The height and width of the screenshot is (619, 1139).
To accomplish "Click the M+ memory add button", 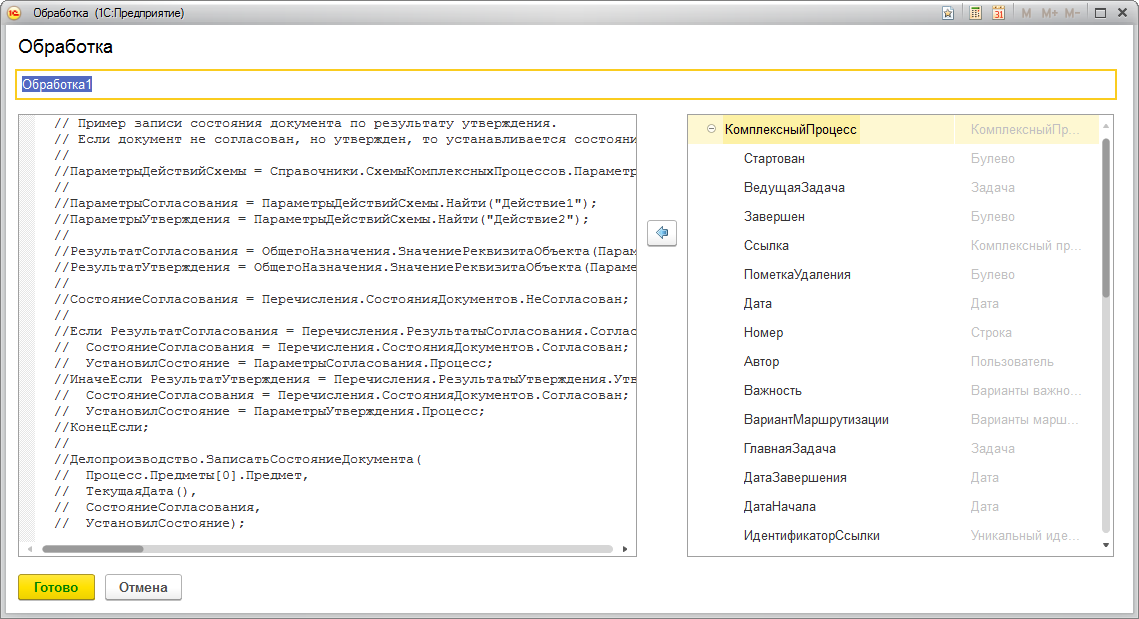I will coord(1049,13).
